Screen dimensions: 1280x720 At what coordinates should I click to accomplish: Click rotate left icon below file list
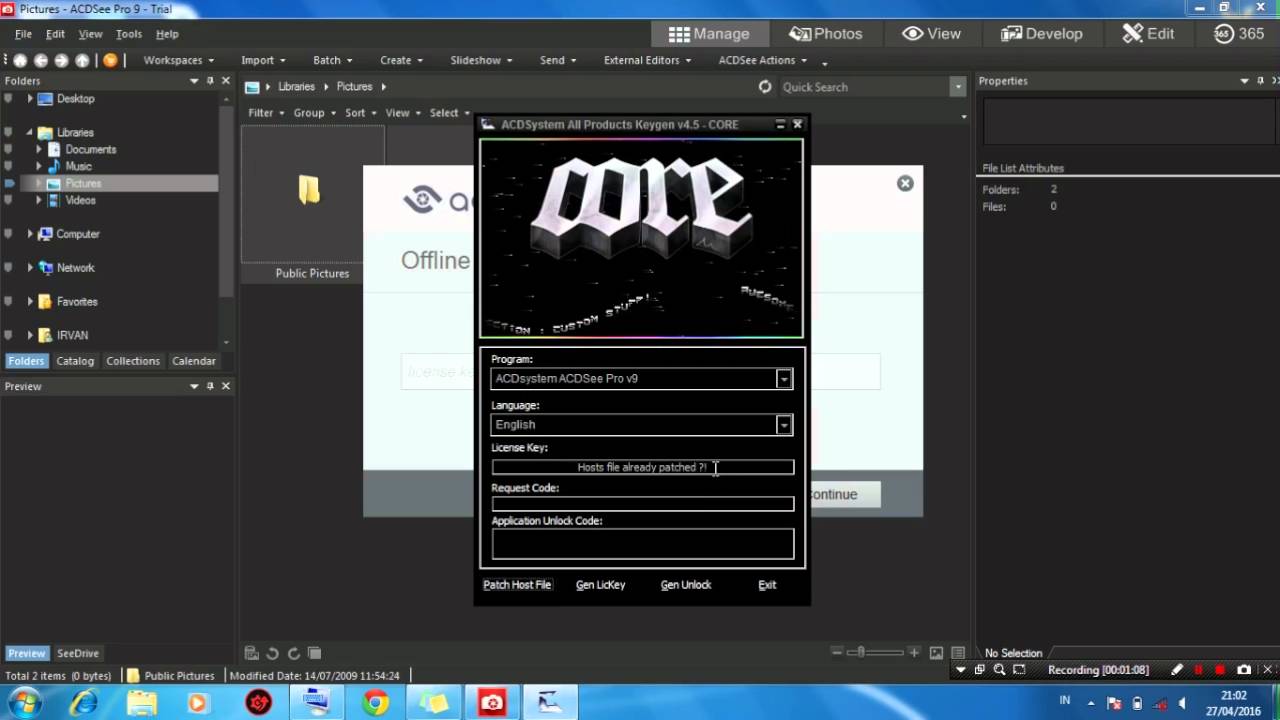pos(272,653)
